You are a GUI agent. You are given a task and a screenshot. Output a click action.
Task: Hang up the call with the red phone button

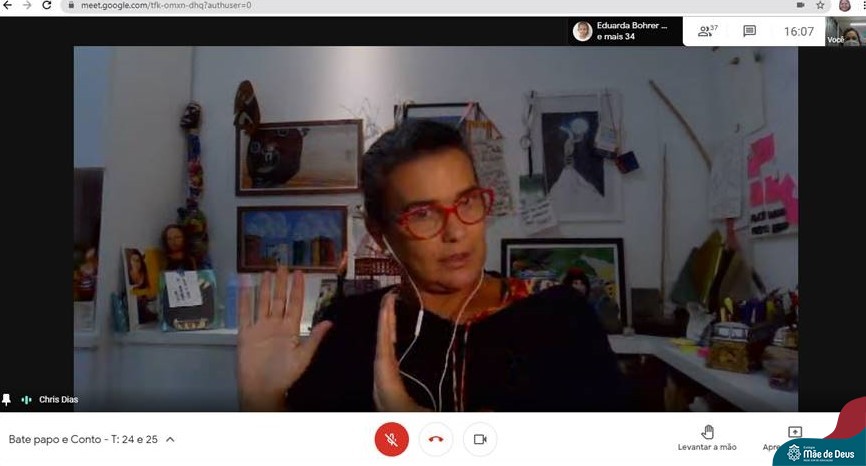436,439
